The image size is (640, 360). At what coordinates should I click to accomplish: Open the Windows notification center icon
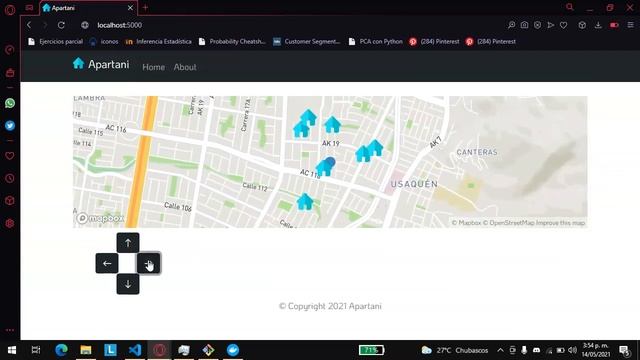click(624, 350)
